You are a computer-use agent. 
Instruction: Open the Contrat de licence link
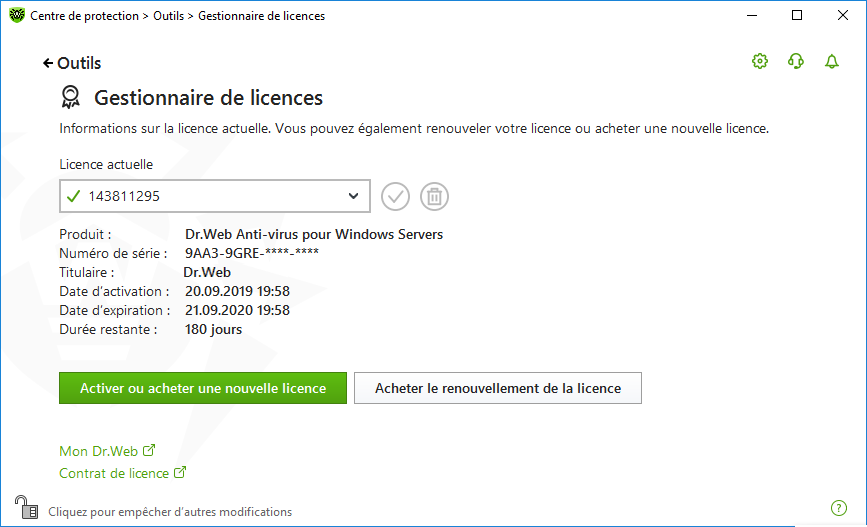click(x=123, y=473)
